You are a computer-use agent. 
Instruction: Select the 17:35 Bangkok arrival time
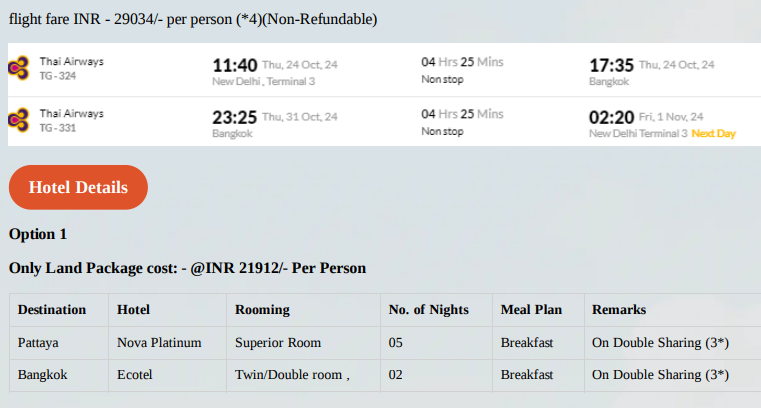(612, 65)
